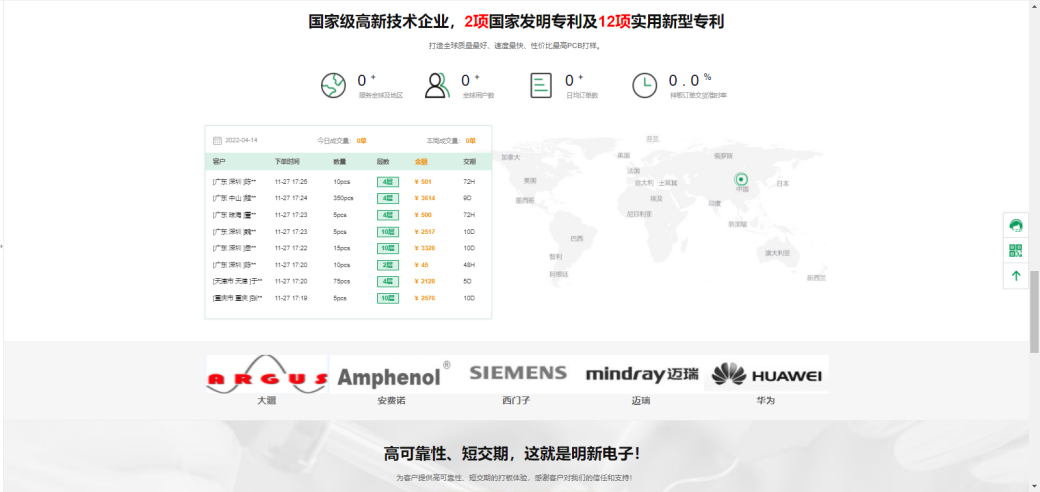
Task: Select the order row priced ¥ 3614
Action: click(348, 198)
